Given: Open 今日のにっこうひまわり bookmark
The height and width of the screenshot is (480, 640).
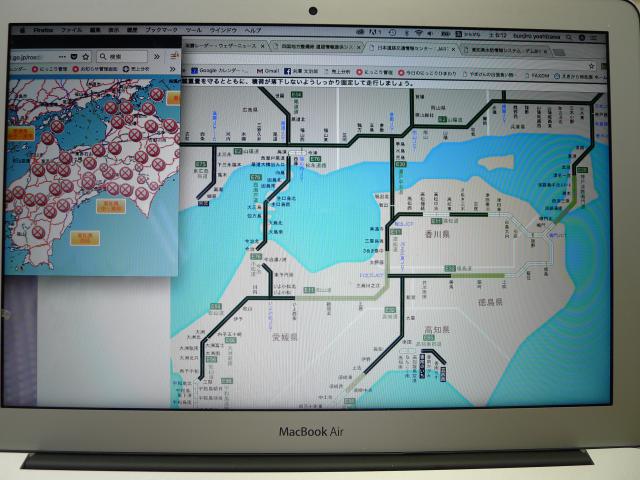Looking at the screenshot, I should pyautogui.click(x=427, y=73).
